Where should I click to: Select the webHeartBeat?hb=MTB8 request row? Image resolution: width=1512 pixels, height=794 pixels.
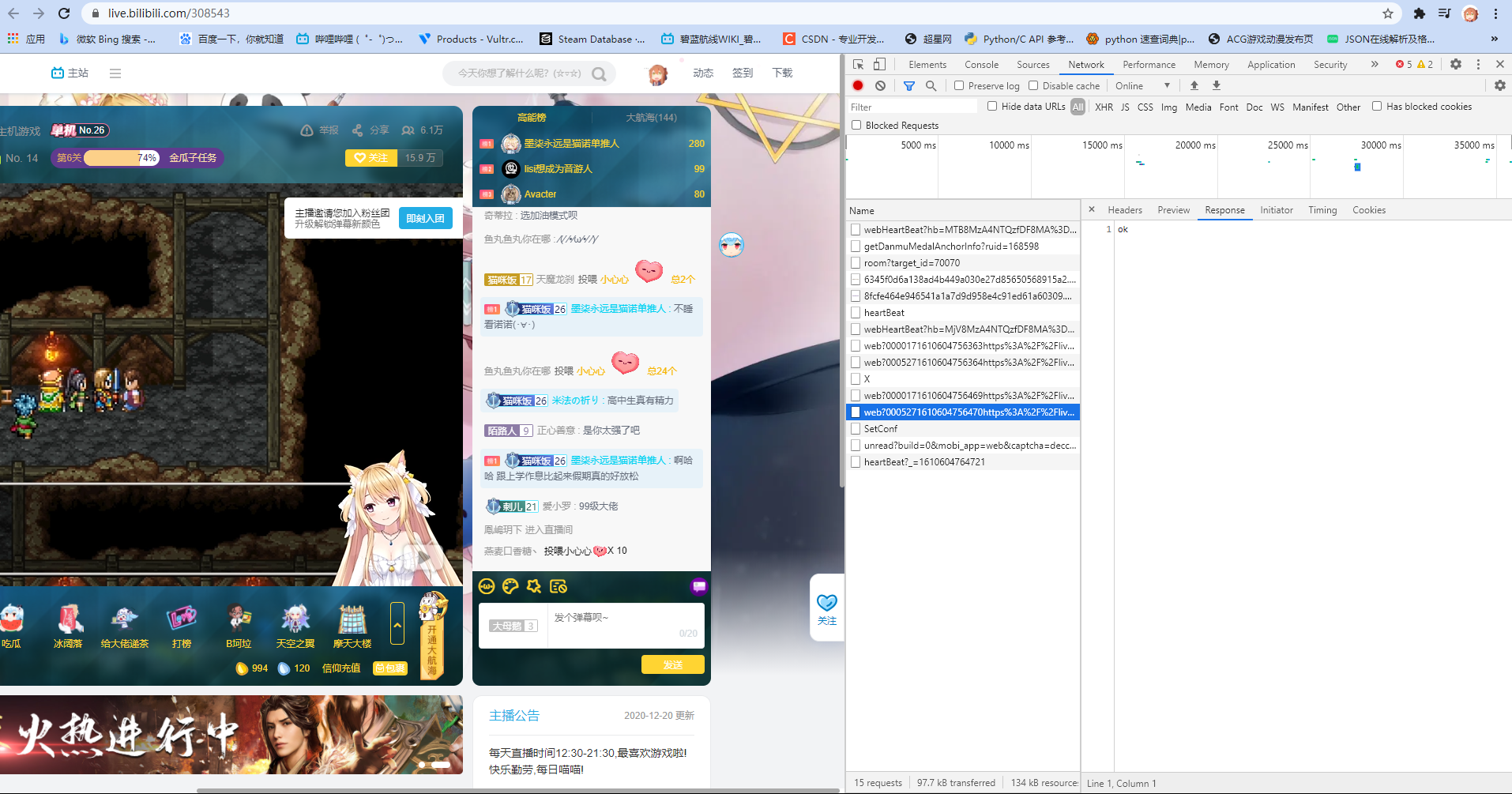[x=963, y=229]
